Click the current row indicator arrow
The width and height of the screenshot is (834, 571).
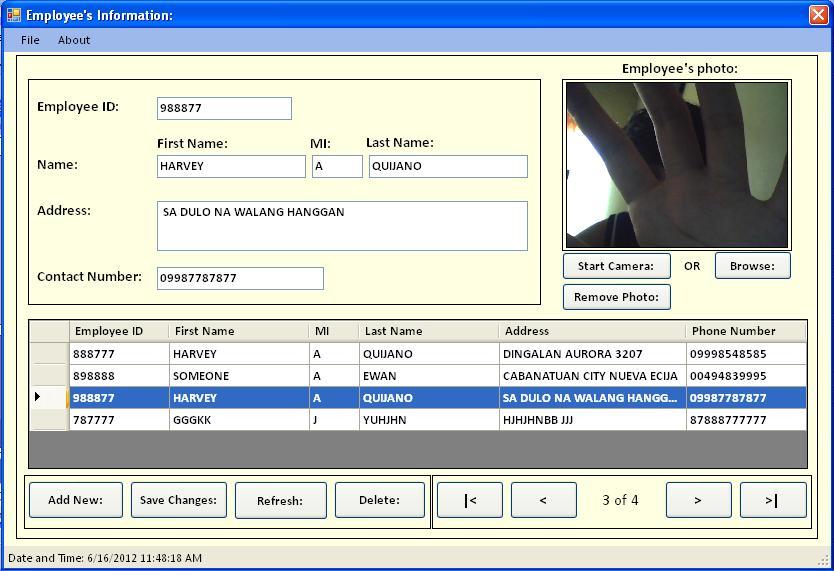click(x=37, y=397)
